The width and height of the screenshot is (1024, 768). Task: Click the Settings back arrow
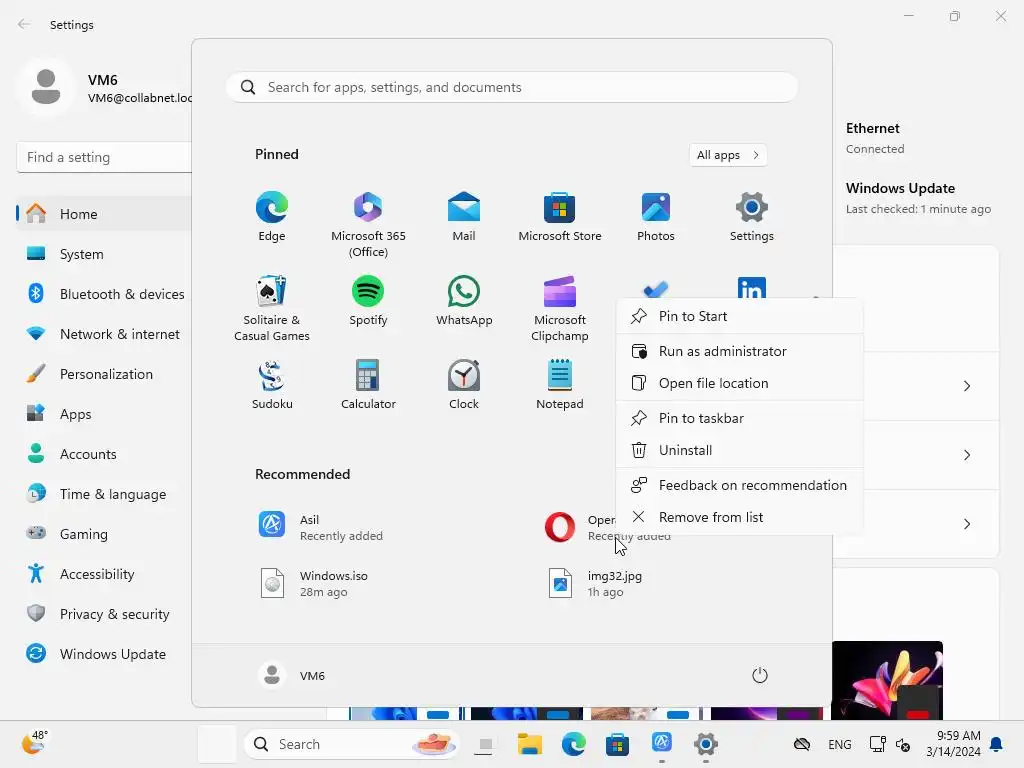coord(24,24)
